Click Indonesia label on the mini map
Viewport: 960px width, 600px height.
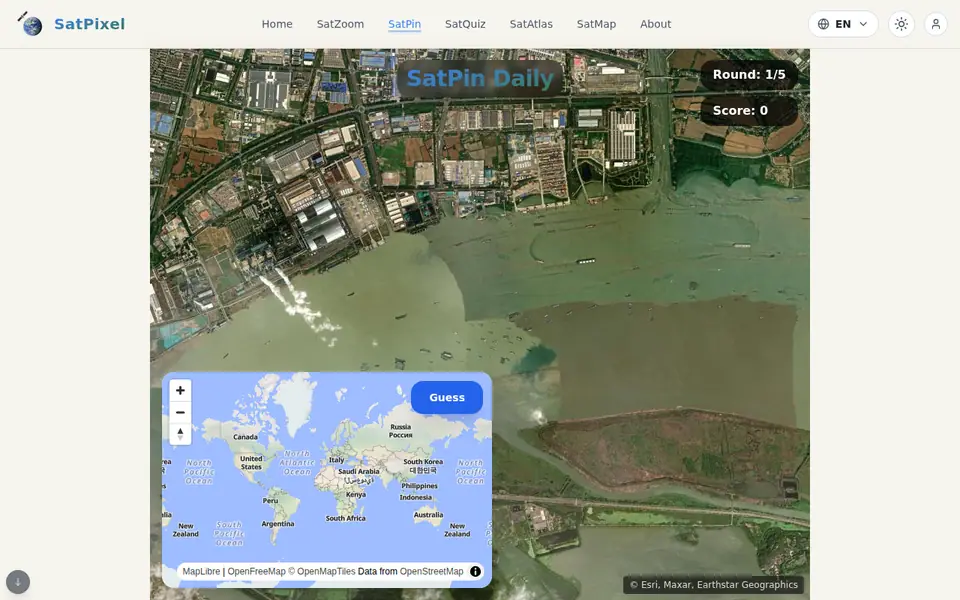416,497
